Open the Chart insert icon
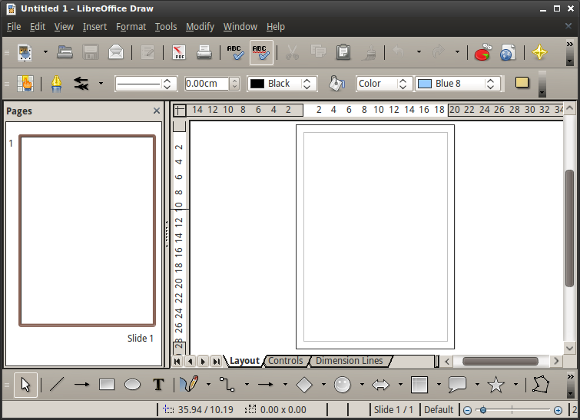 (483, 52)
